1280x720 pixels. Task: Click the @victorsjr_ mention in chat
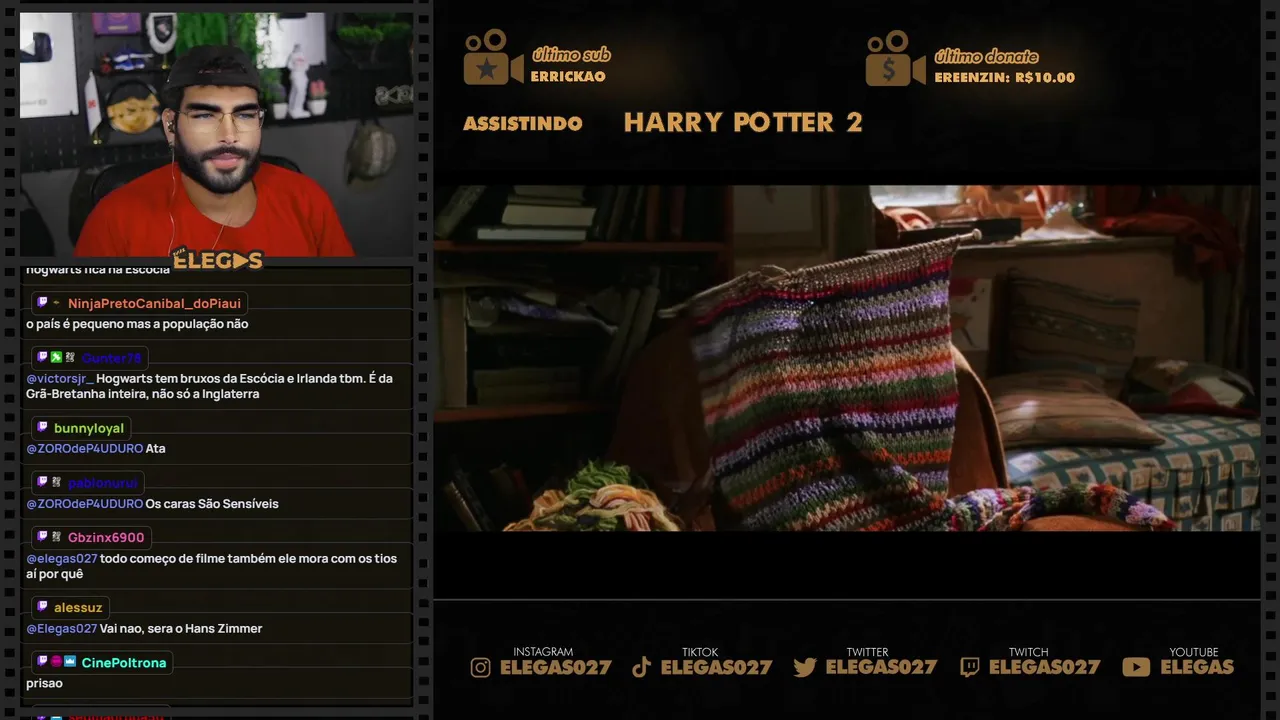60,379
